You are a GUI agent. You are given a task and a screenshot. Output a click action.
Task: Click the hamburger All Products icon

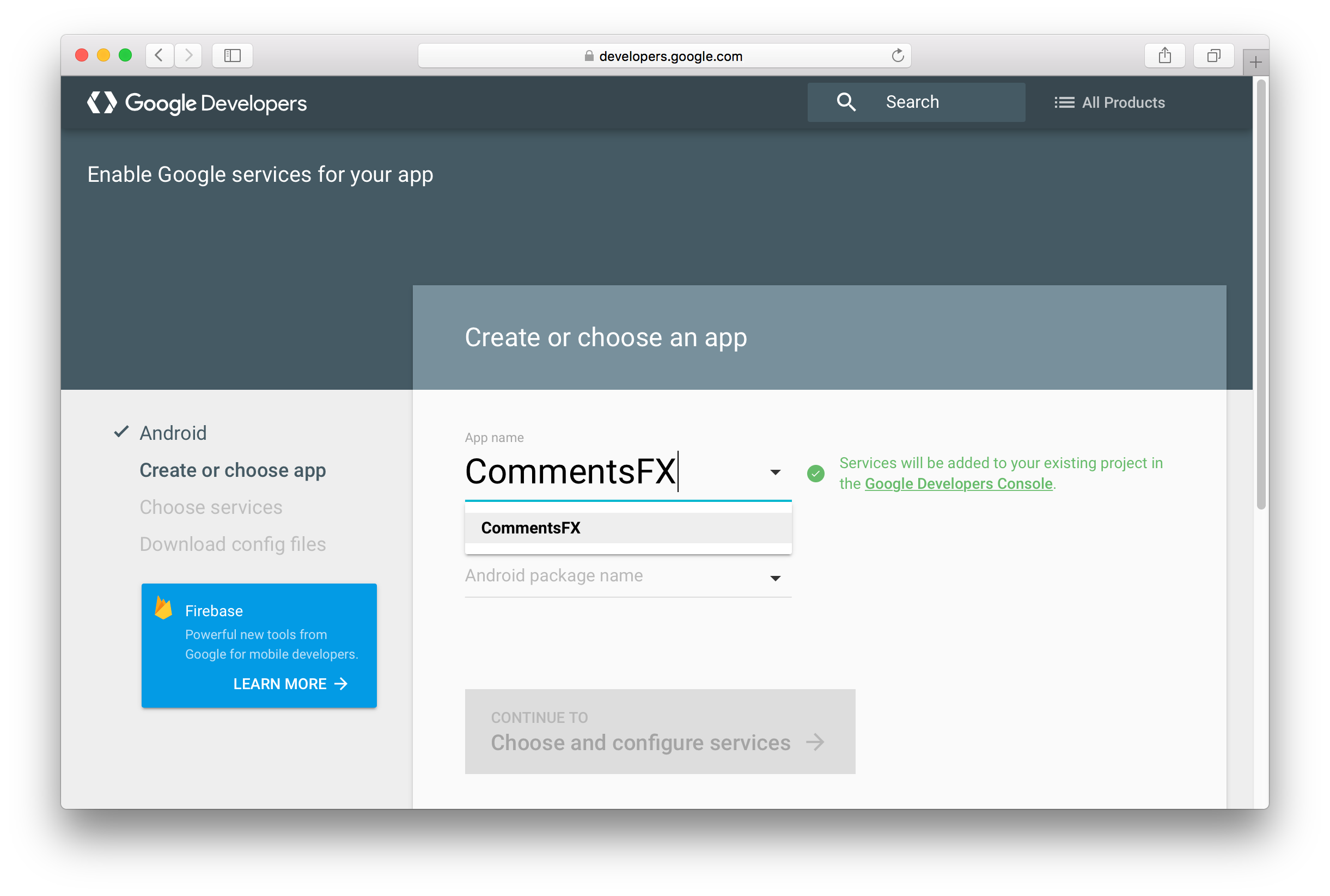click(1063, 102)
